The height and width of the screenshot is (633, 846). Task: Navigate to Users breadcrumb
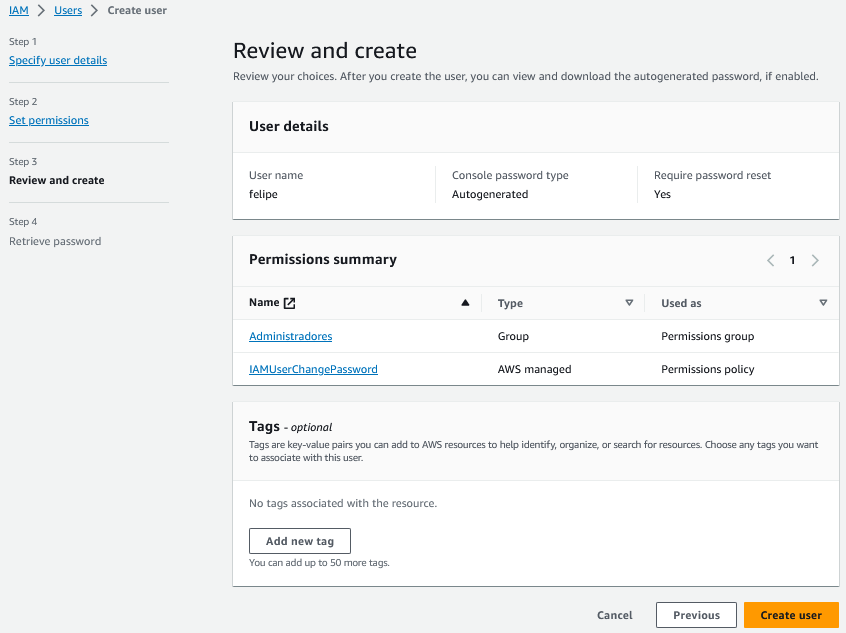(68, 10)
